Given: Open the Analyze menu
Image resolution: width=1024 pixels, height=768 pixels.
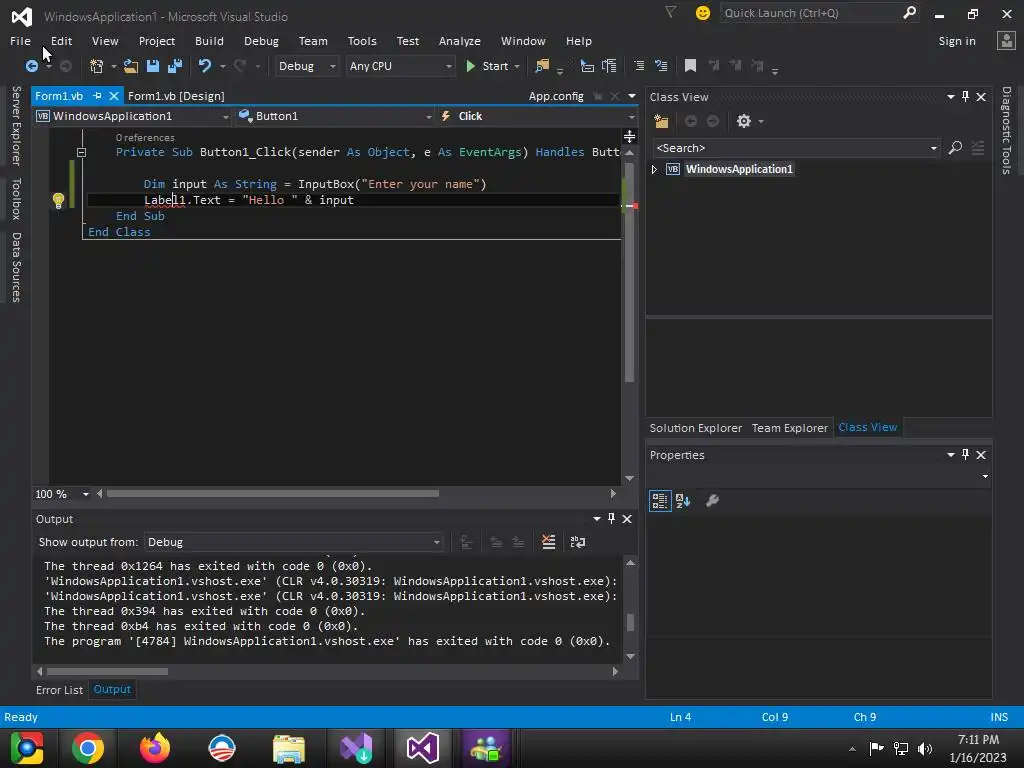Looking at the screenshot, I should point(459,41).
